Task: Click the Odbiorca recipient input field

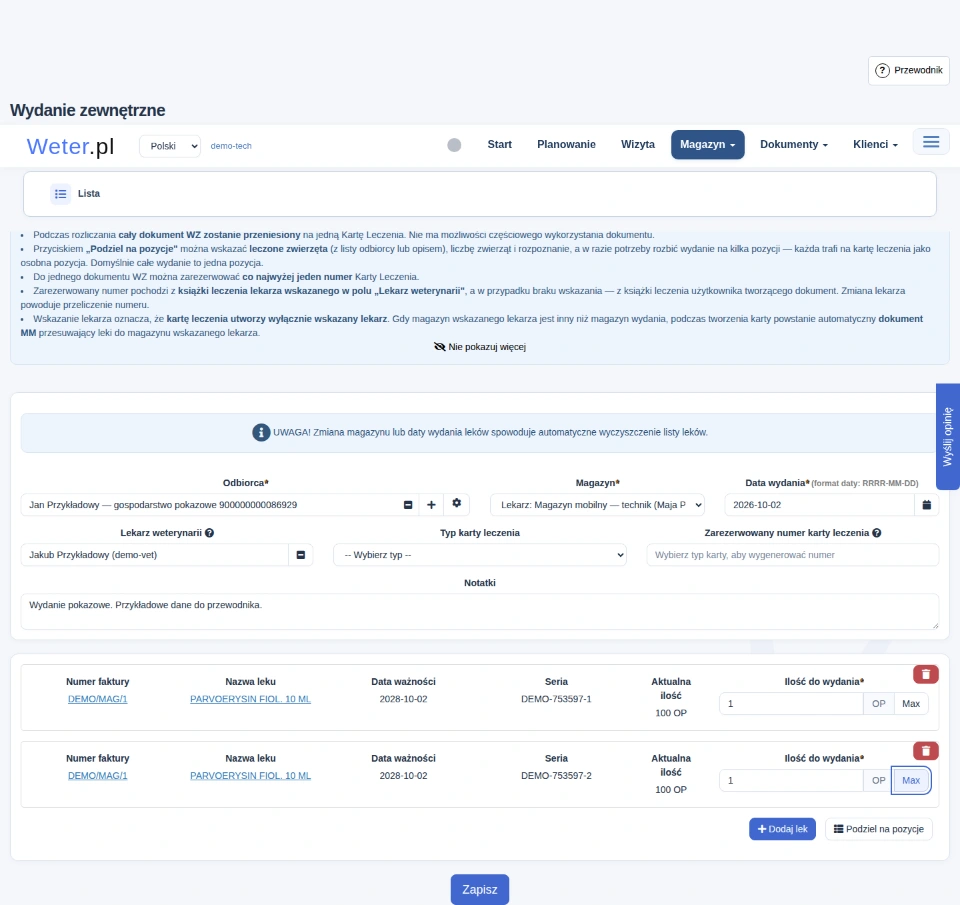Action: 209,505
